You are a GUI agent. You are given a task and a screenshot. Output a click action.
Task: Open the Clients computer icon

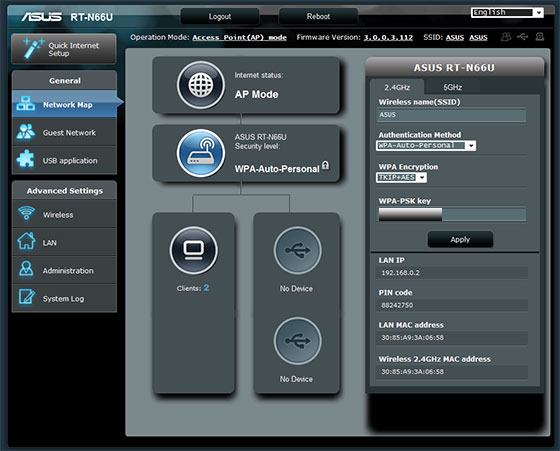click(194, 250)
